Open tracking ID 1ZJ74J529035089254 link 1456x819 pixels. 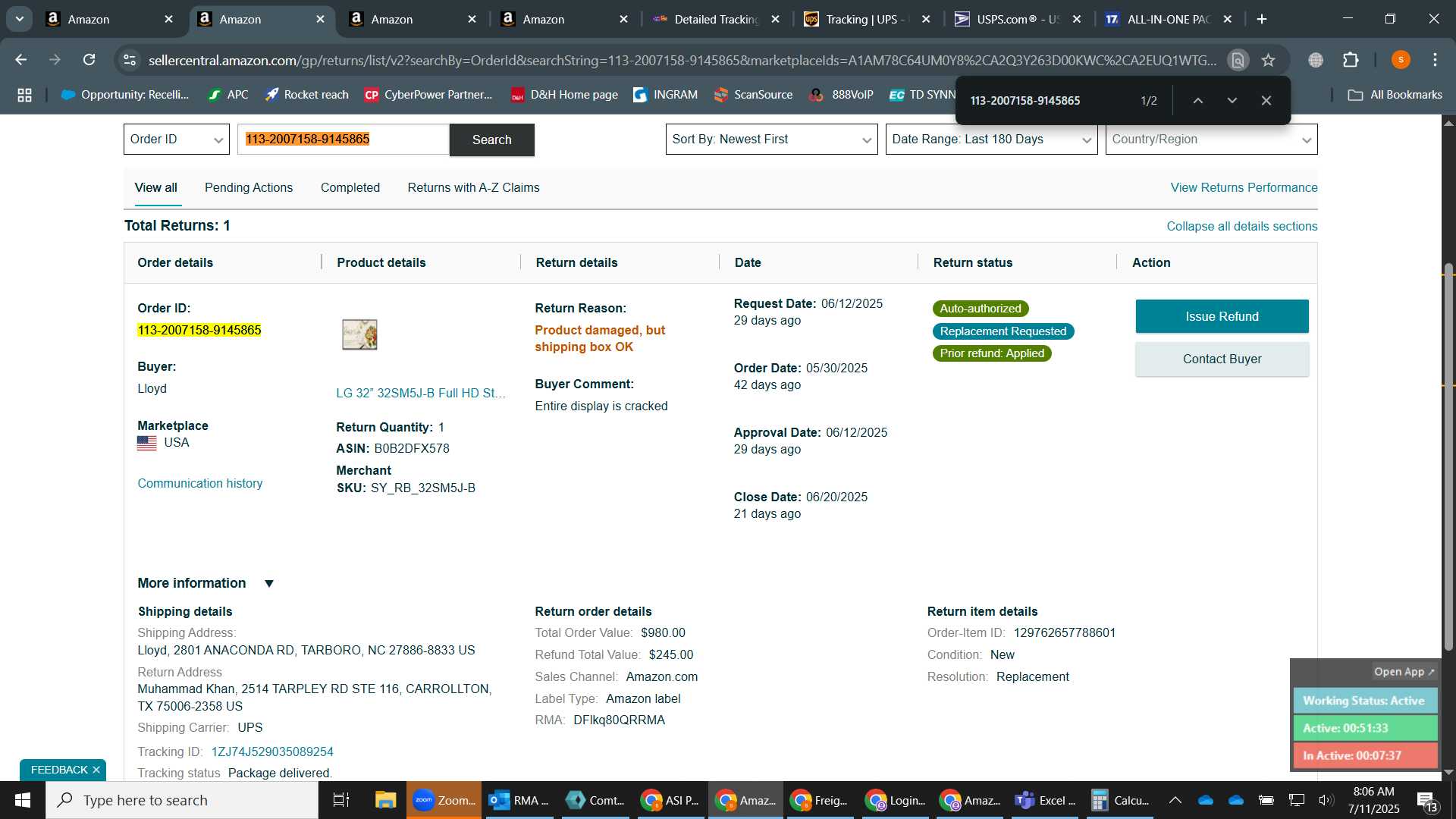(272, 752)
